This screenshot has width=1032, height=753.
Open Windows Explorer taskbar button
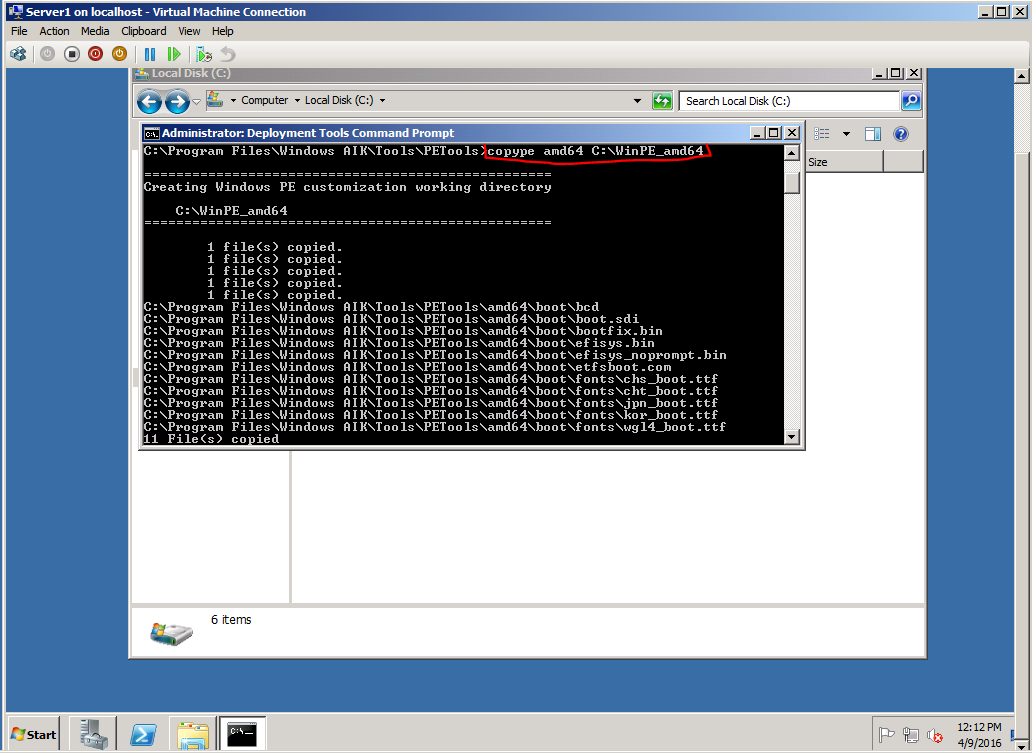[193, 734]
